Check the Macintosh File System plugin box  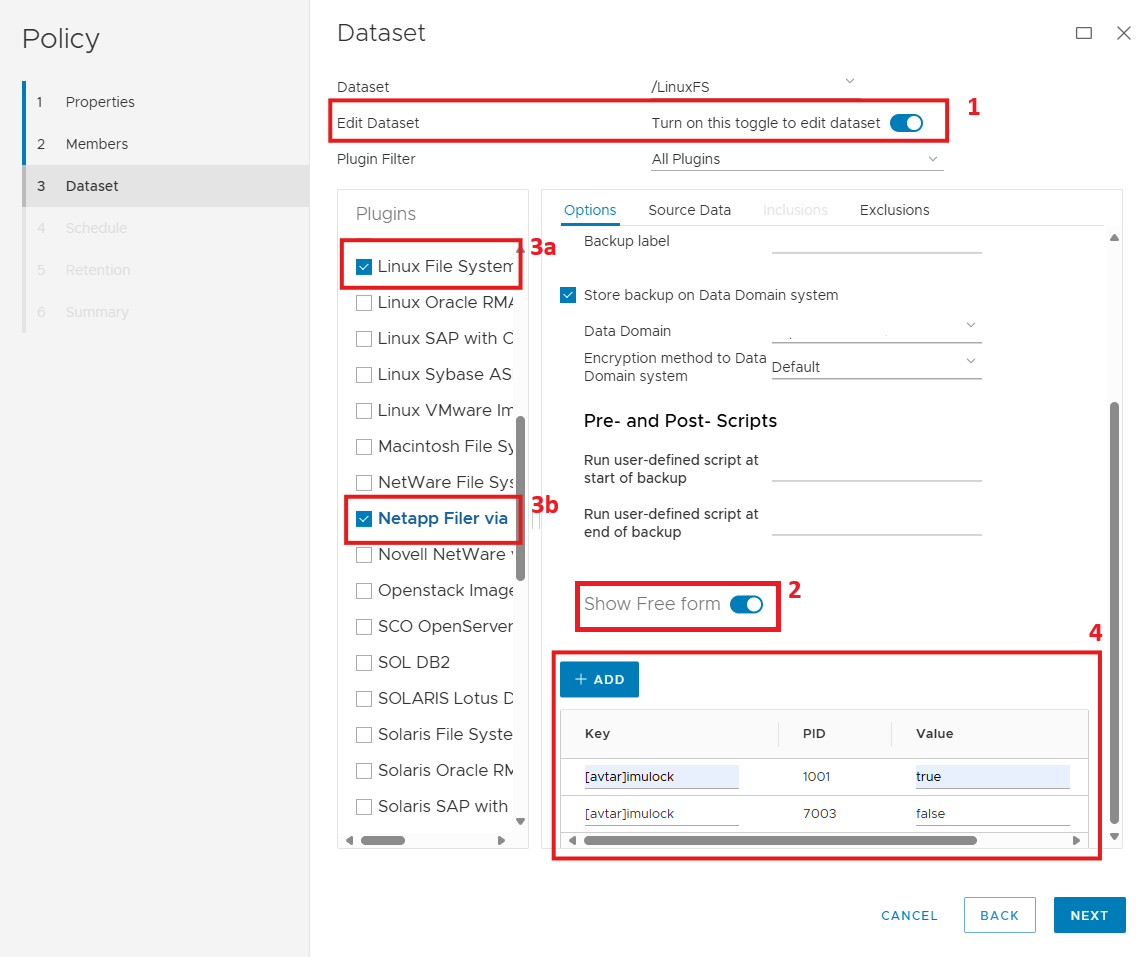pos(364,447)
